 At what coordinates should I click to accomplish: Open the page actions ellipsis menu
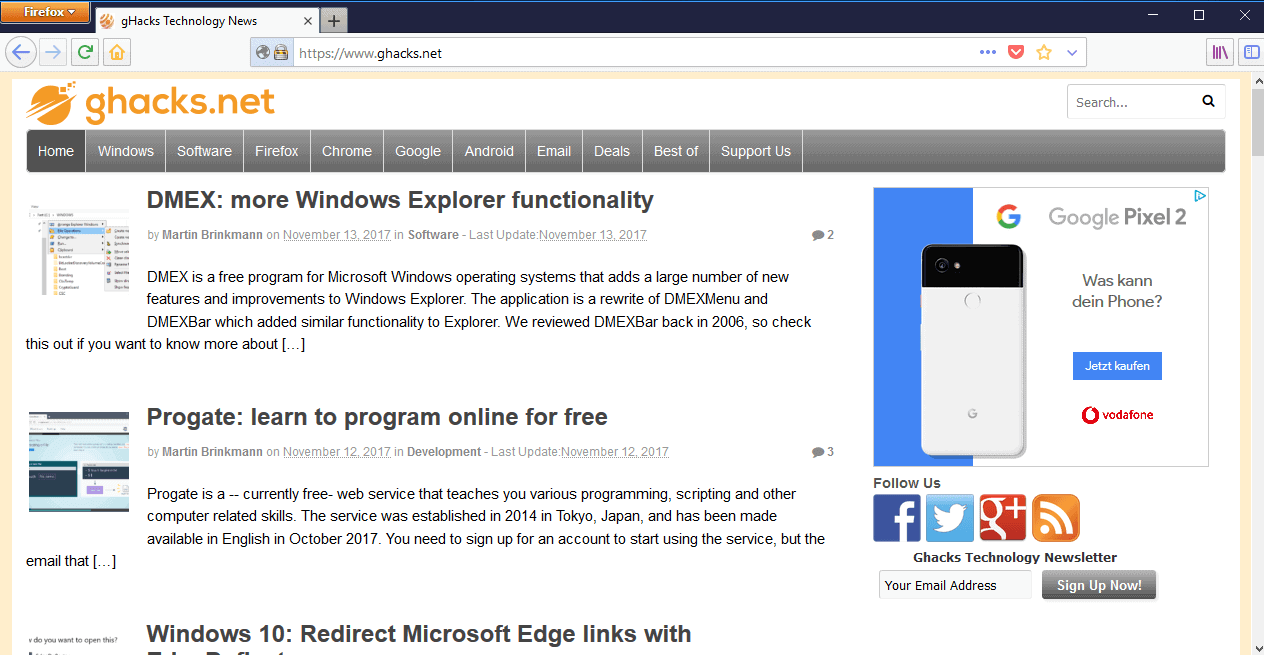[987, 51]
